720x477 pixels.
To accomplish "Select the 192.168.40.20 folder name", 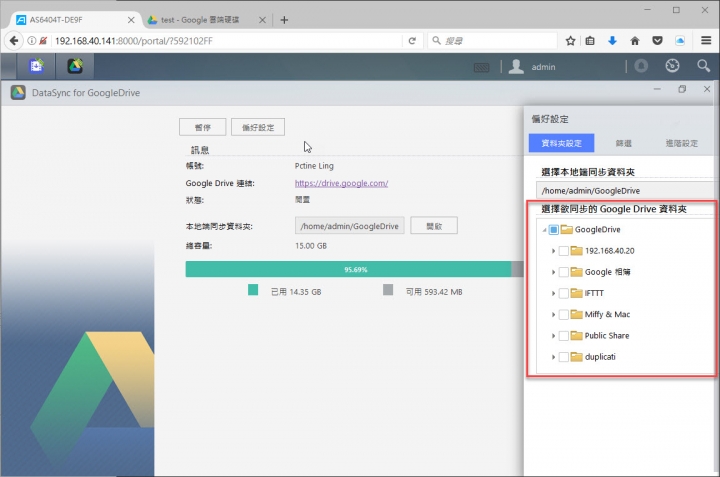I will pyautogui.click(x=609, y=251).
